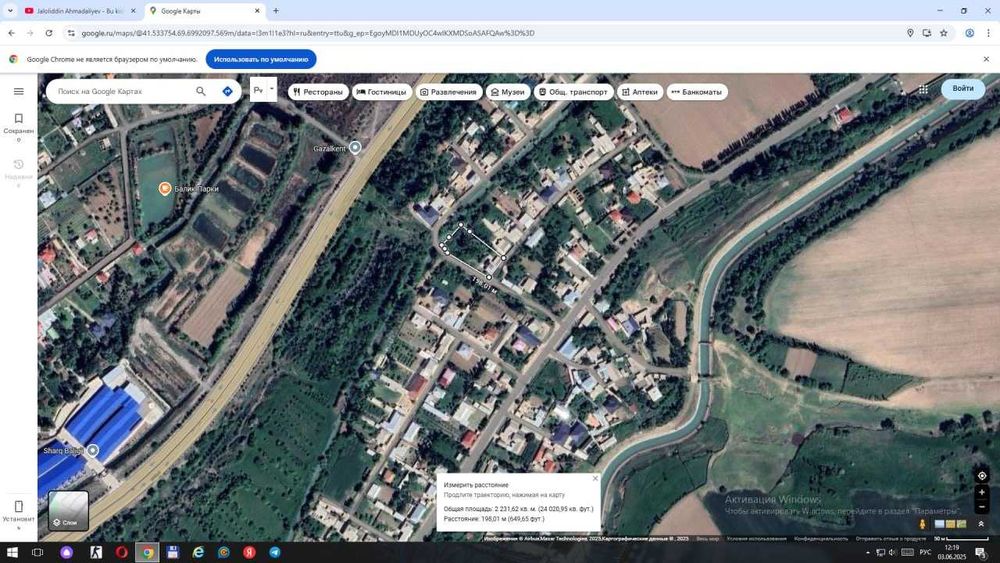Filter map by Рестораны chip

tap(318, 92)
